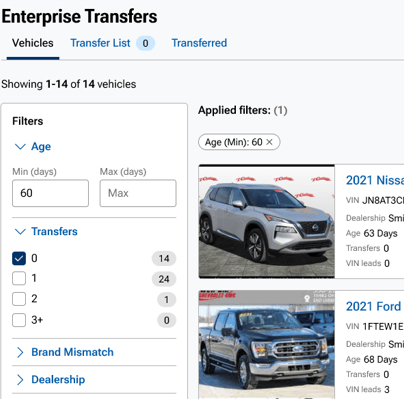404x399 pixels.
Task: Switch to the Vehicles tab
Action: [x=33, y=43]
